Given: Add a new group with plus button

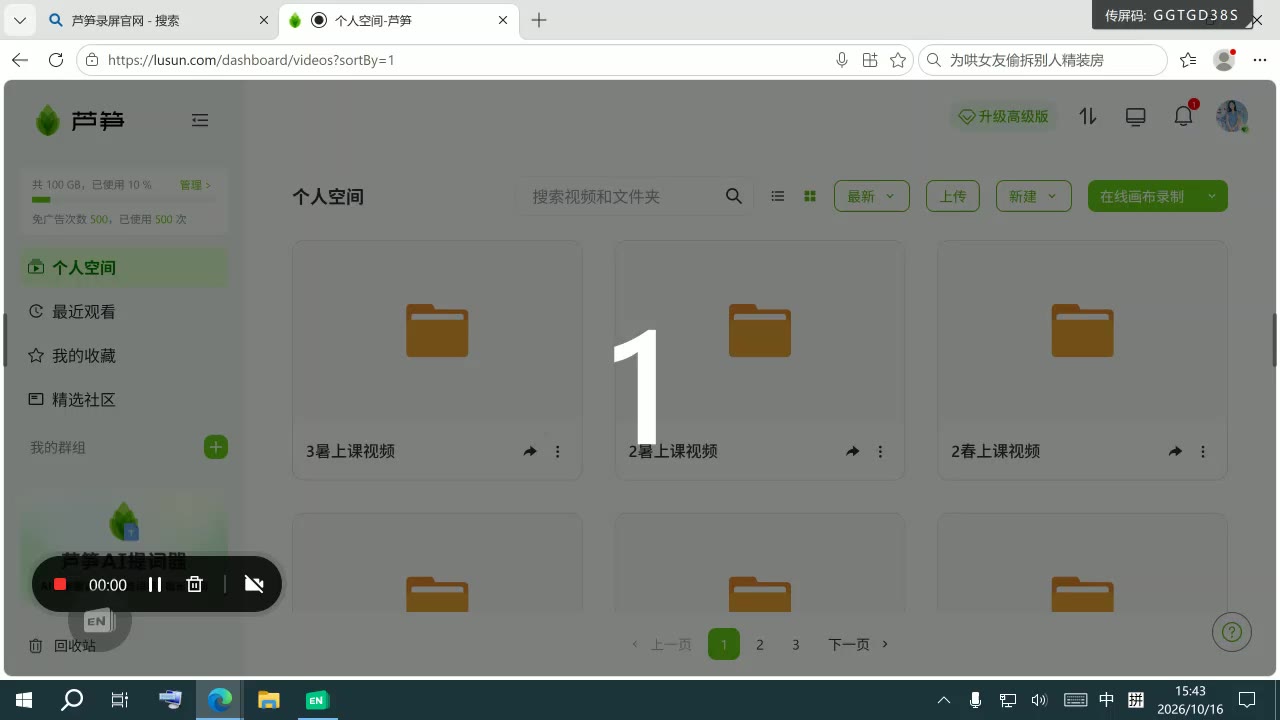Looking at the screenshot, I should (216, 447).
